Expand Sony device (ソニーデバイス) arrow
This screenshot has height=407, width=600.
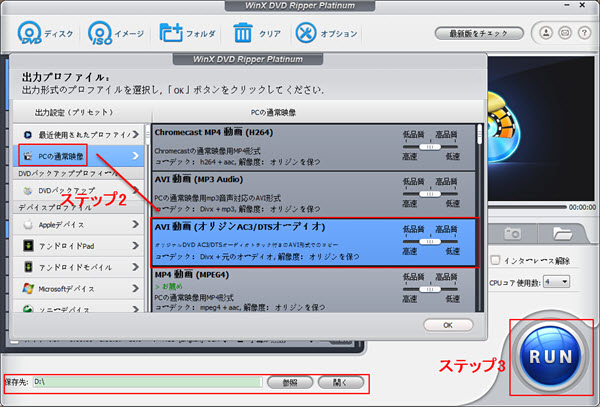click(x=135, y=308)
